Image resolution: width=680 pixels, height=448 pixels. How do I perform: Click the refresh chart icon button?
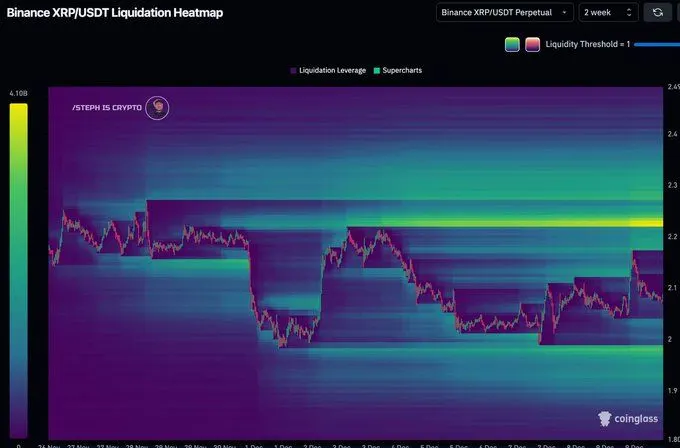[657, 12]
